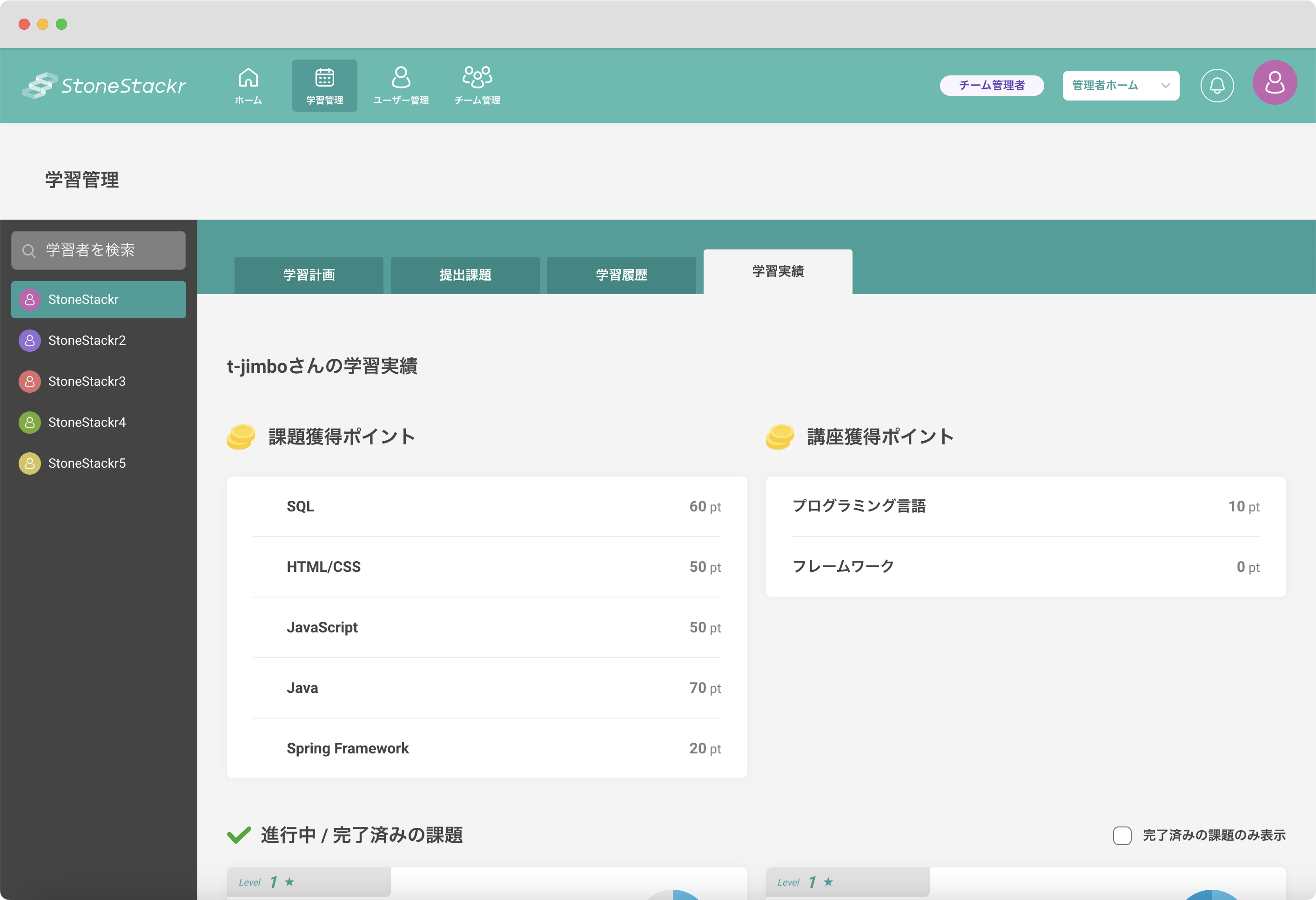Viewport: 1316px width, 900px height.
Task: Click the チーム管理者 badge
Action: [x=992, y=86]
